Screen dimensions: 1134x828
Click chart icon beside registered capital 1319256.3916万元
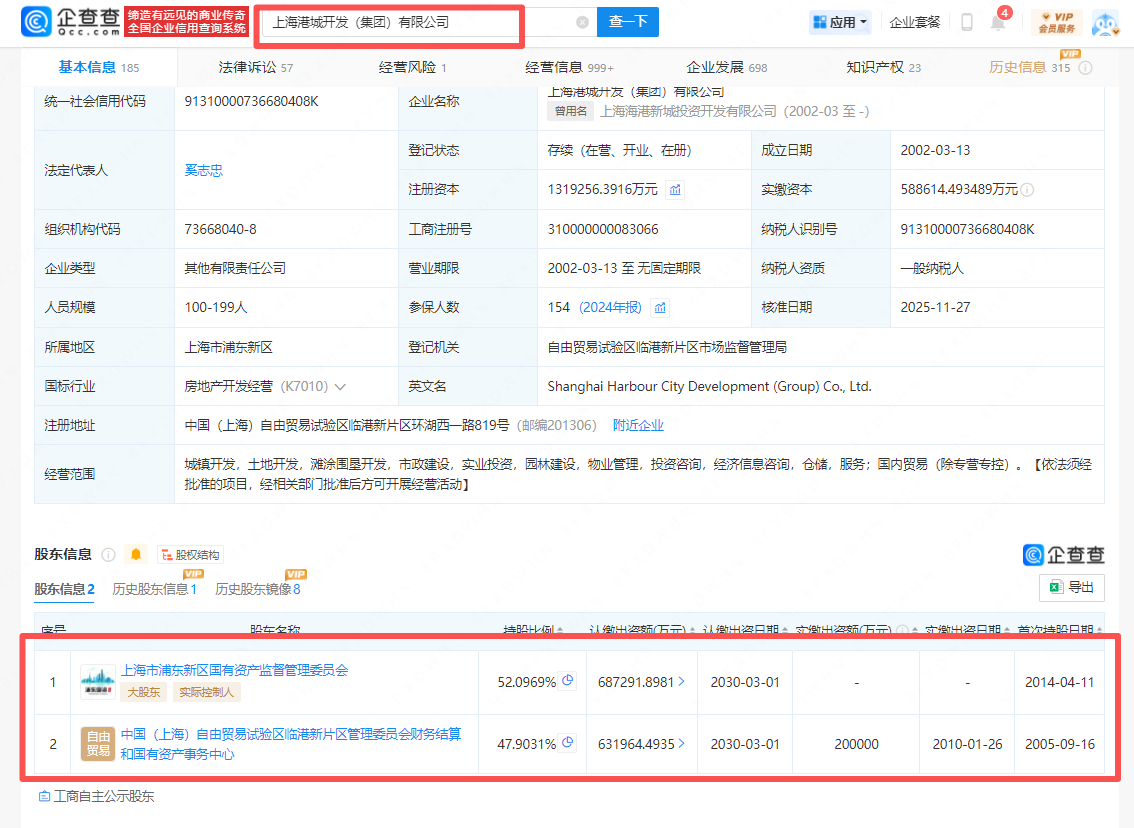click(676, 190)
